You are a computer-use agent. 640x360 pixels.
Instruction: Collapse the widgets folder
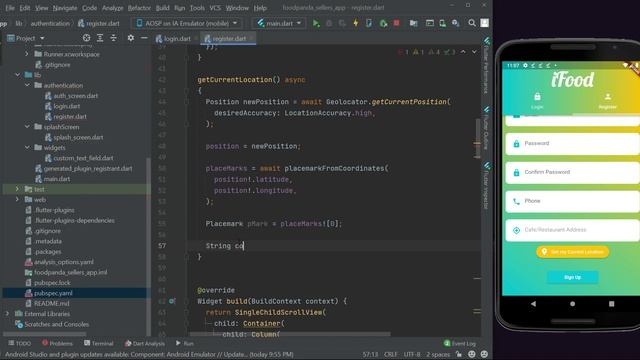click(x=27, y=147)
